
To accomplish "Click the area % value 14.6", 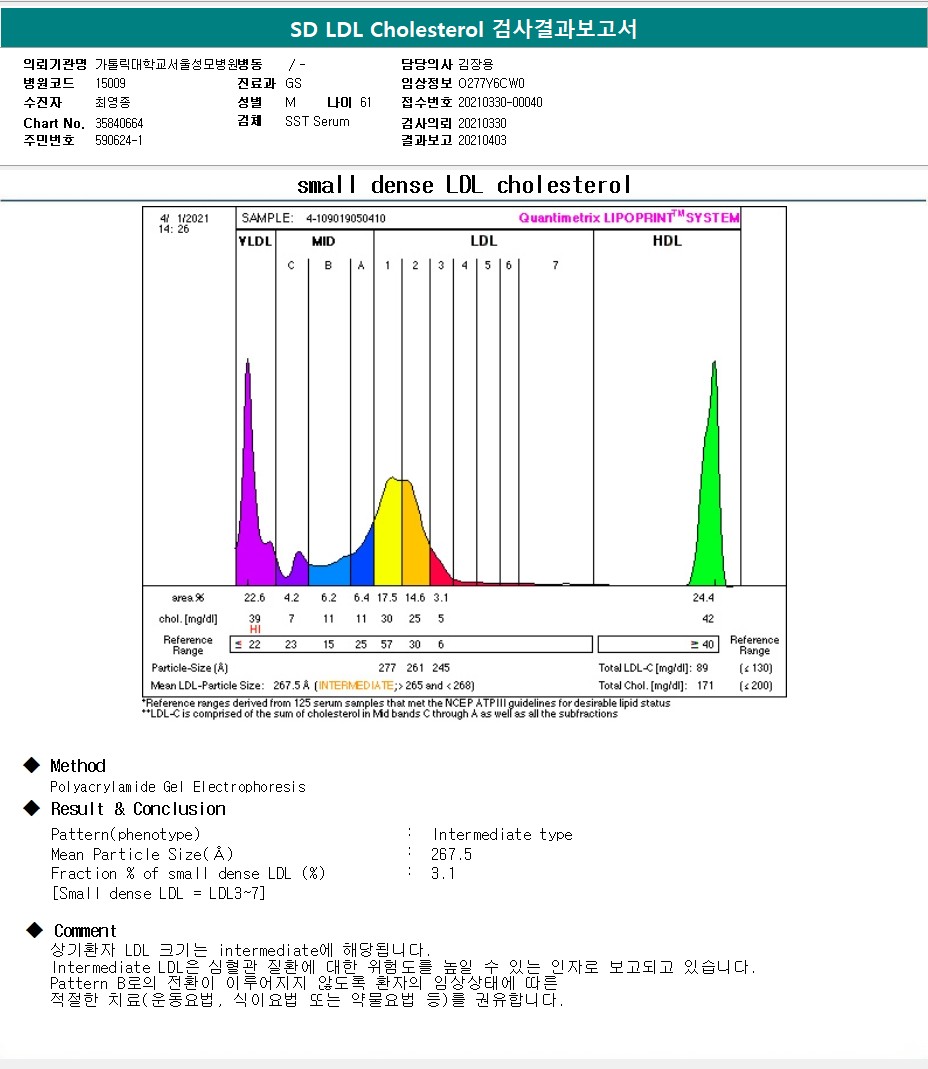I will click(415, 597).
